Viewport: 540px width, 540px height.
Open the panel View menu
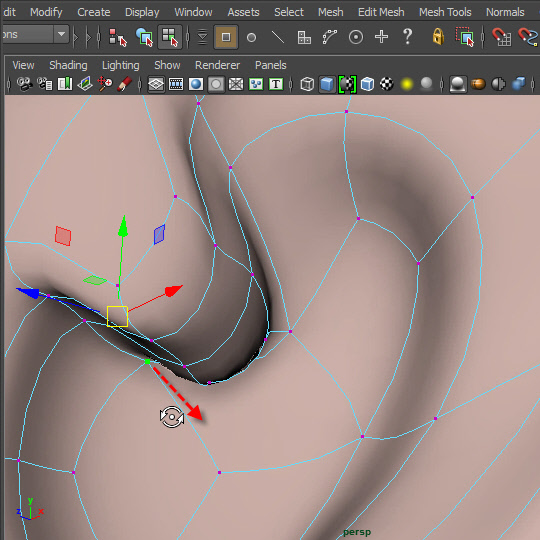[23, 65]
